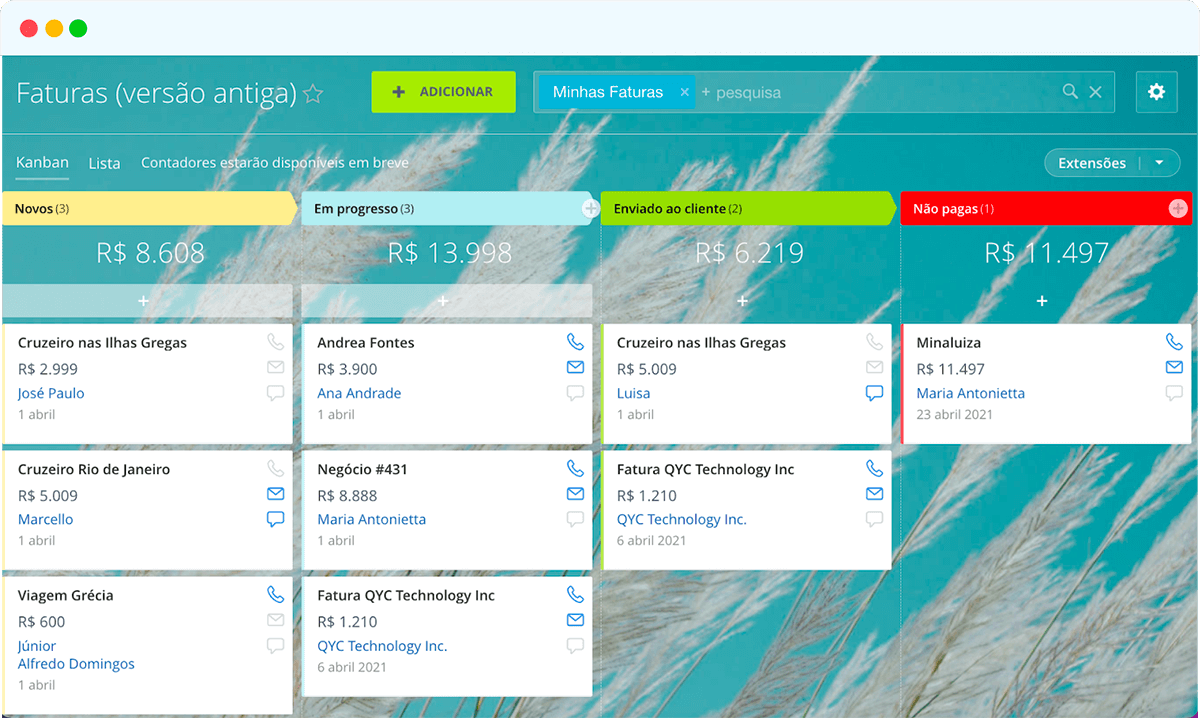Click the phone icon on Andrea Fontes card

click(575, 342)
